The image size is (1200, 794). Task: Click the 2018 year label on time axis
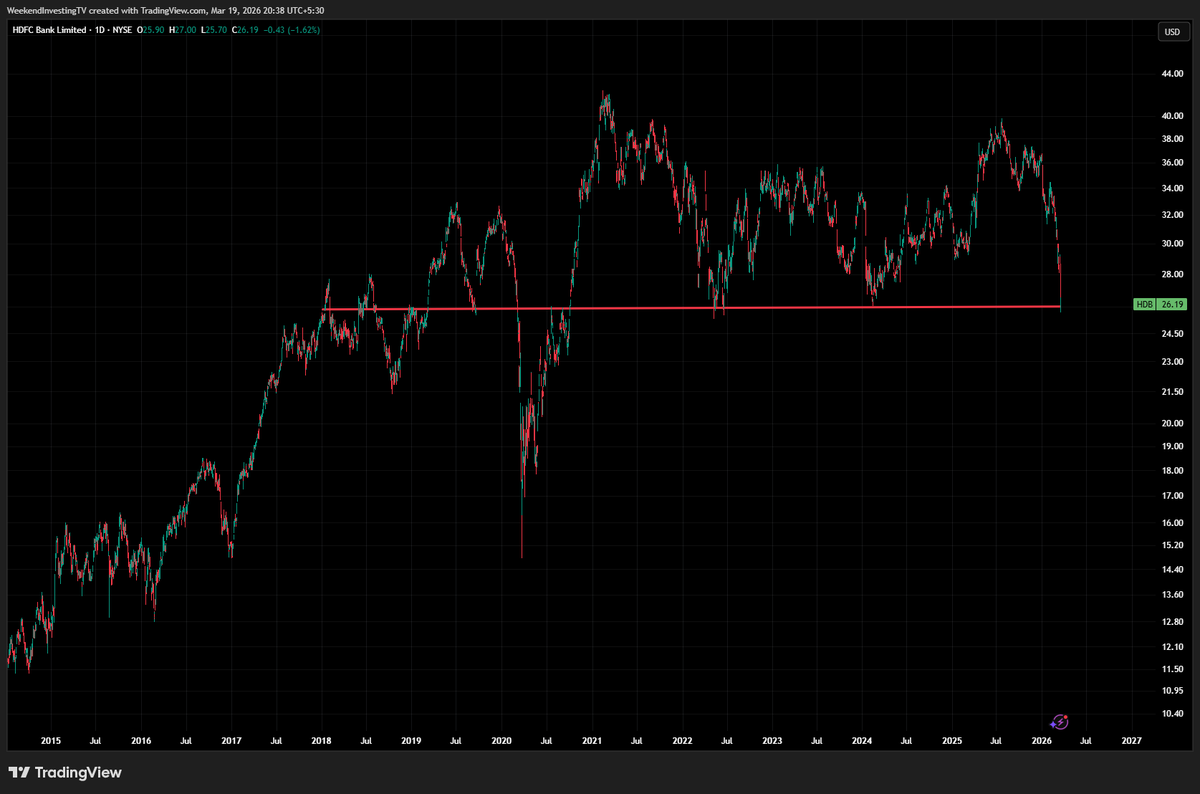[321, 741]
